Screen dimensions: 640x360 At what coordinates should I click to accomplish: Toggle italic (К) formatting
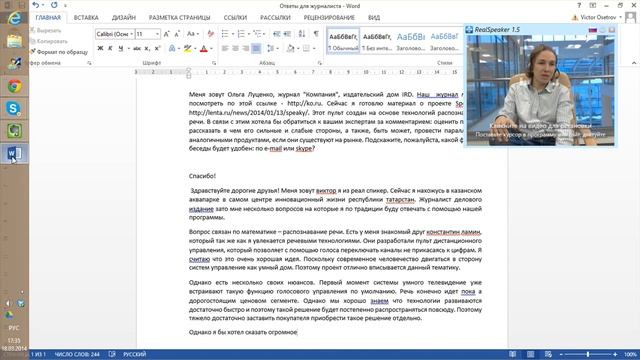(x=110, y=49)
